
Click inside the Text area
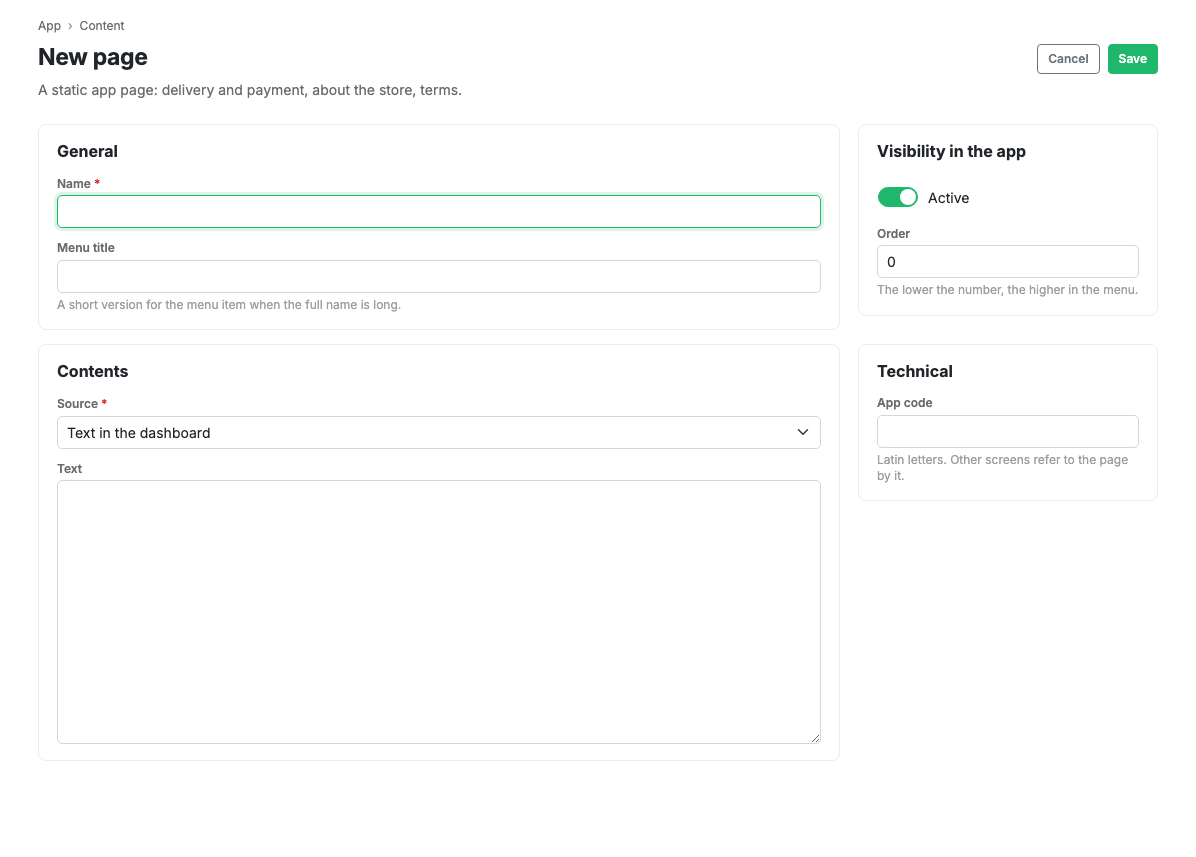point(439,611)
